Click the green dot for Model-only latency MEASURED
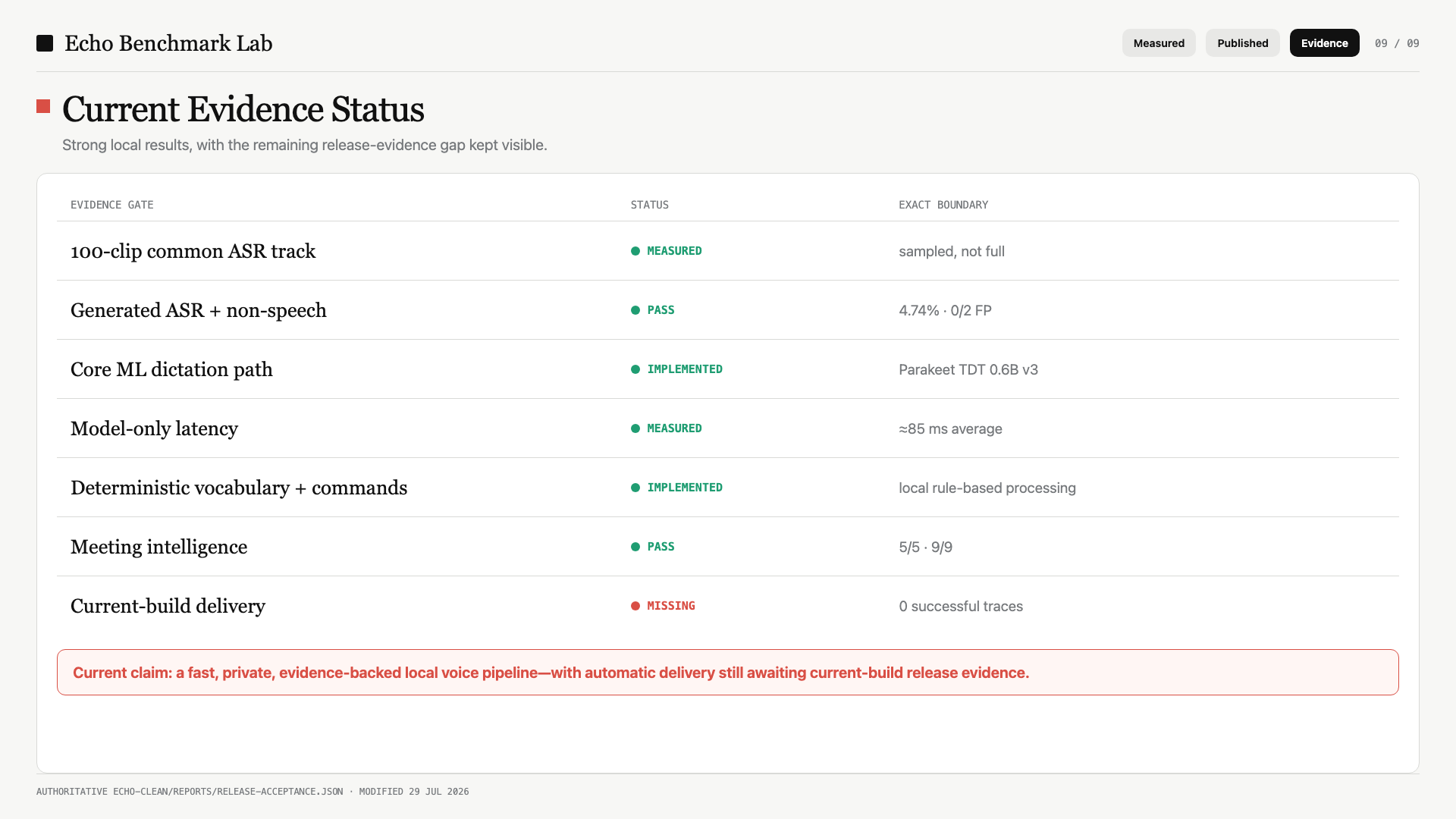The width and height of the screenshot is (1456, 819). click(x=635, y=428)
